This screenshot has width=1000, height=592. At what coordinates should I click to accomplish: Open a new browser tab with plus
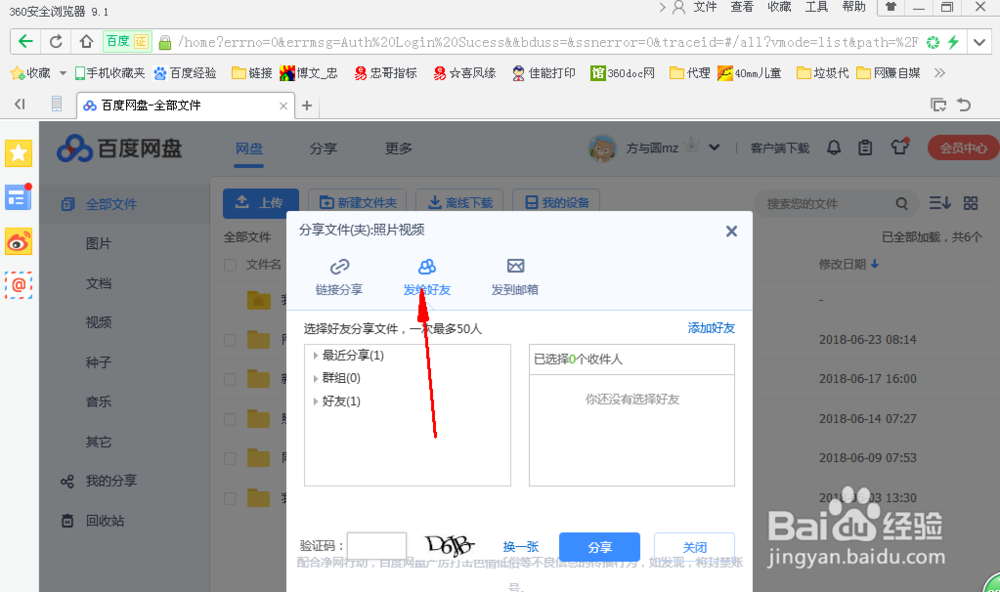click(307, 105)
